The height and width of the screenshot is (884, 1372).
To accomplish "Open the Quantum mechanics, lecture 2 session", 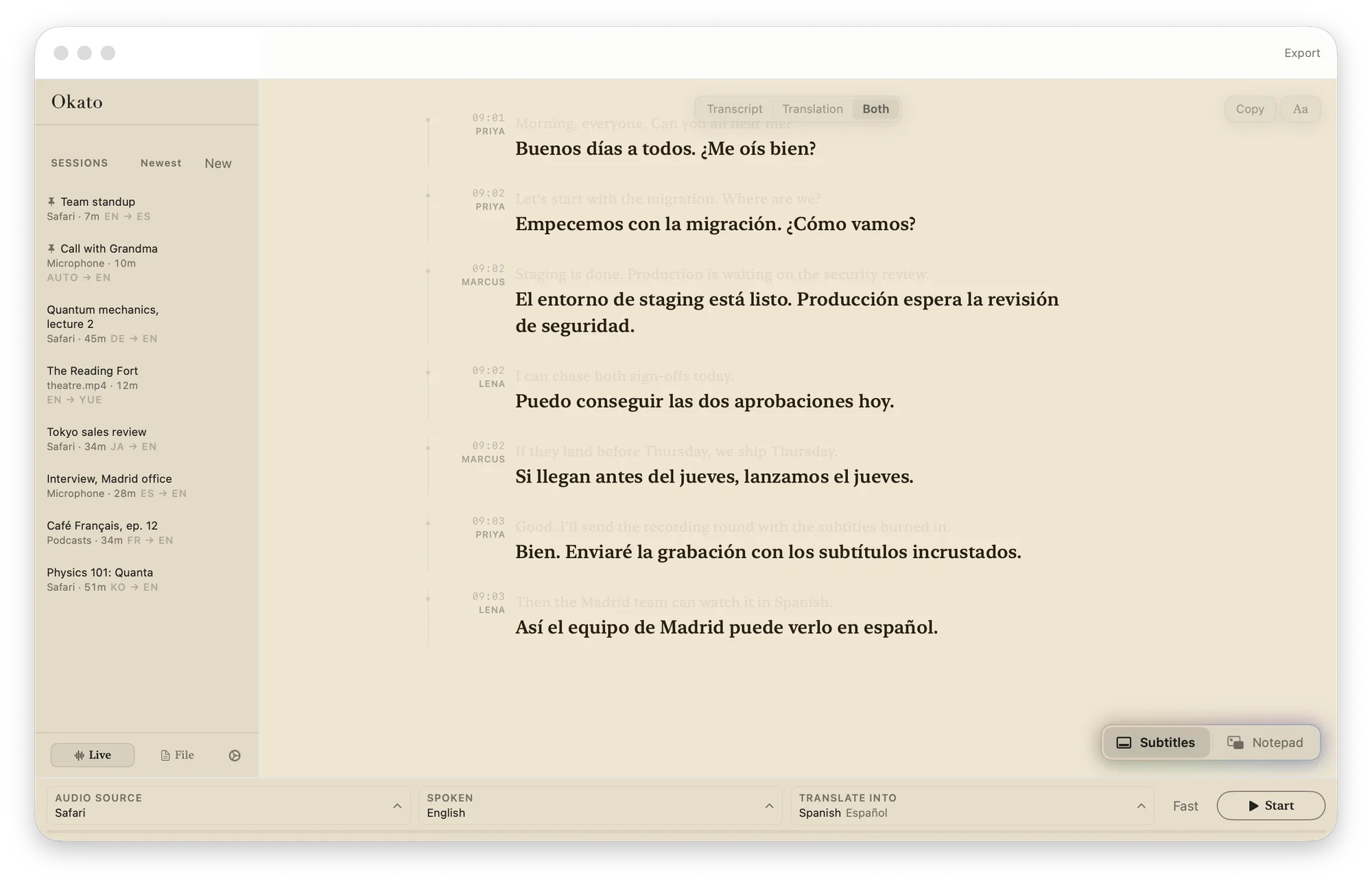I will 146,323.
